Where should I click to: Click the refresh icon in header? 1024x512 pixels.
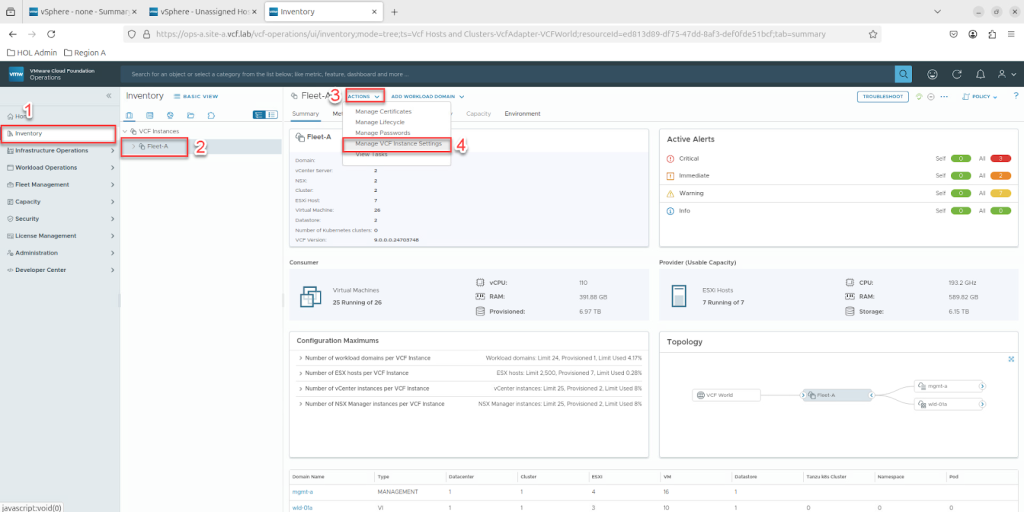(x=957, y=74)
